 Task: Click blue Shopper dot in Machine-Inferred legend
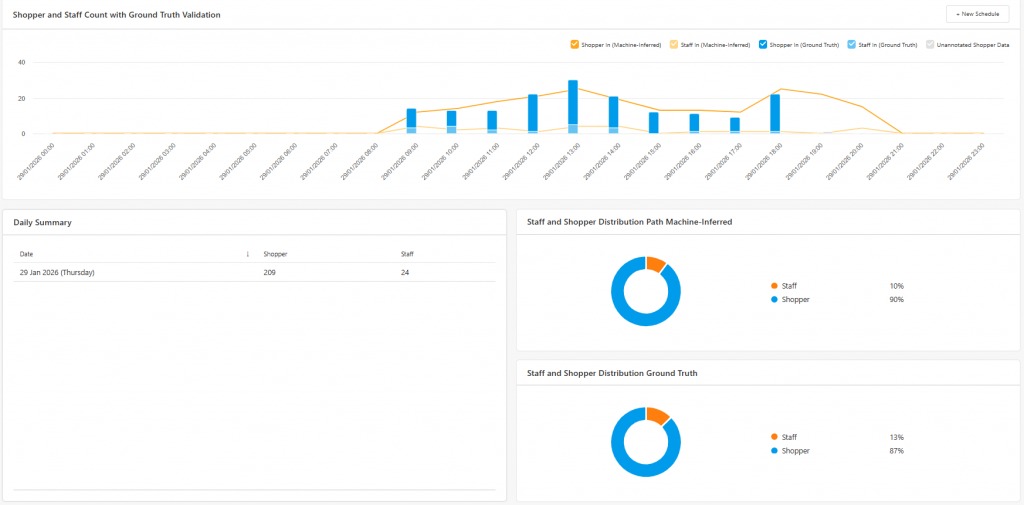[x=774, y=299]
